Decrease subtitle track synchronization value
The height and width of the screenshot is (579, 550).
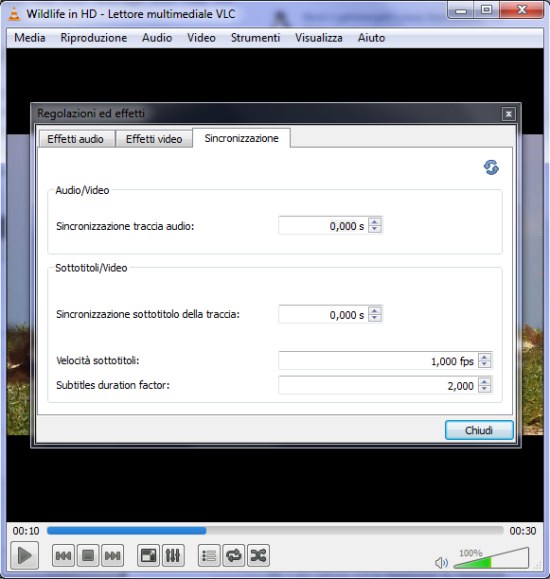pos(375,318)
